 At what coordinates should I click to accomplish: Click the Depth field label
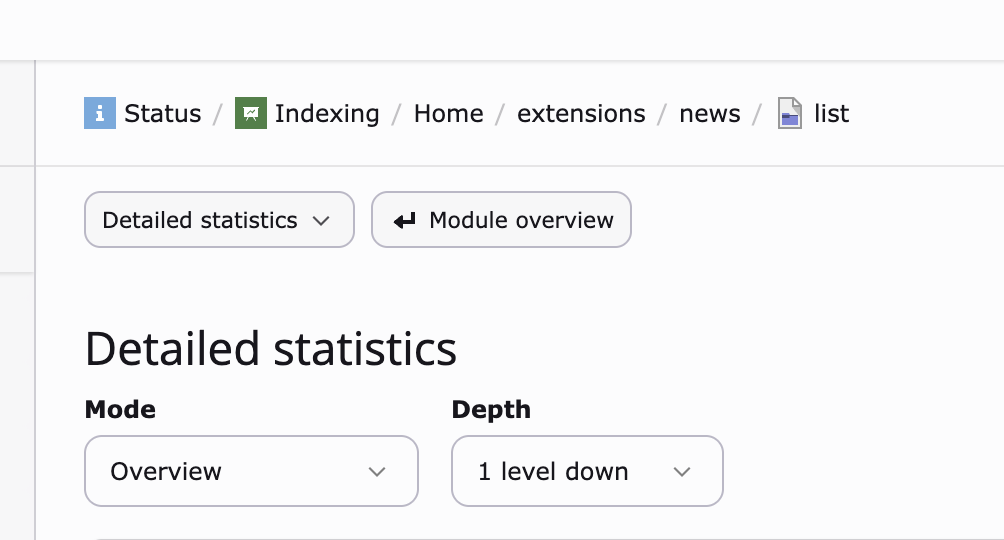click(491, 409)
